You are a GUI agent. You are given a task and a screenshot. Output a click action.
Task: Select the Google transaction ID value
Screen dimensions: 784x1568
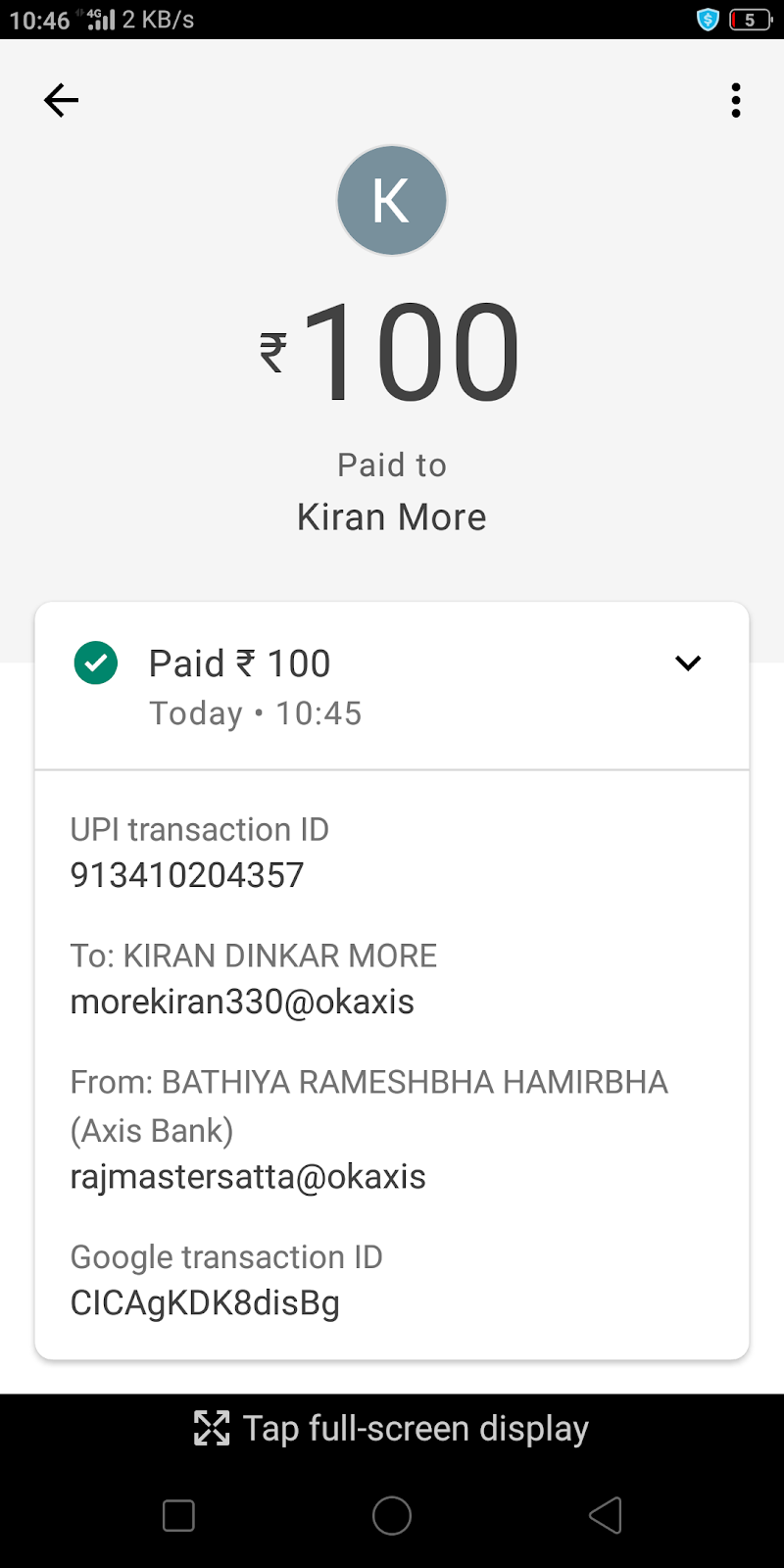click(205, 1303)
